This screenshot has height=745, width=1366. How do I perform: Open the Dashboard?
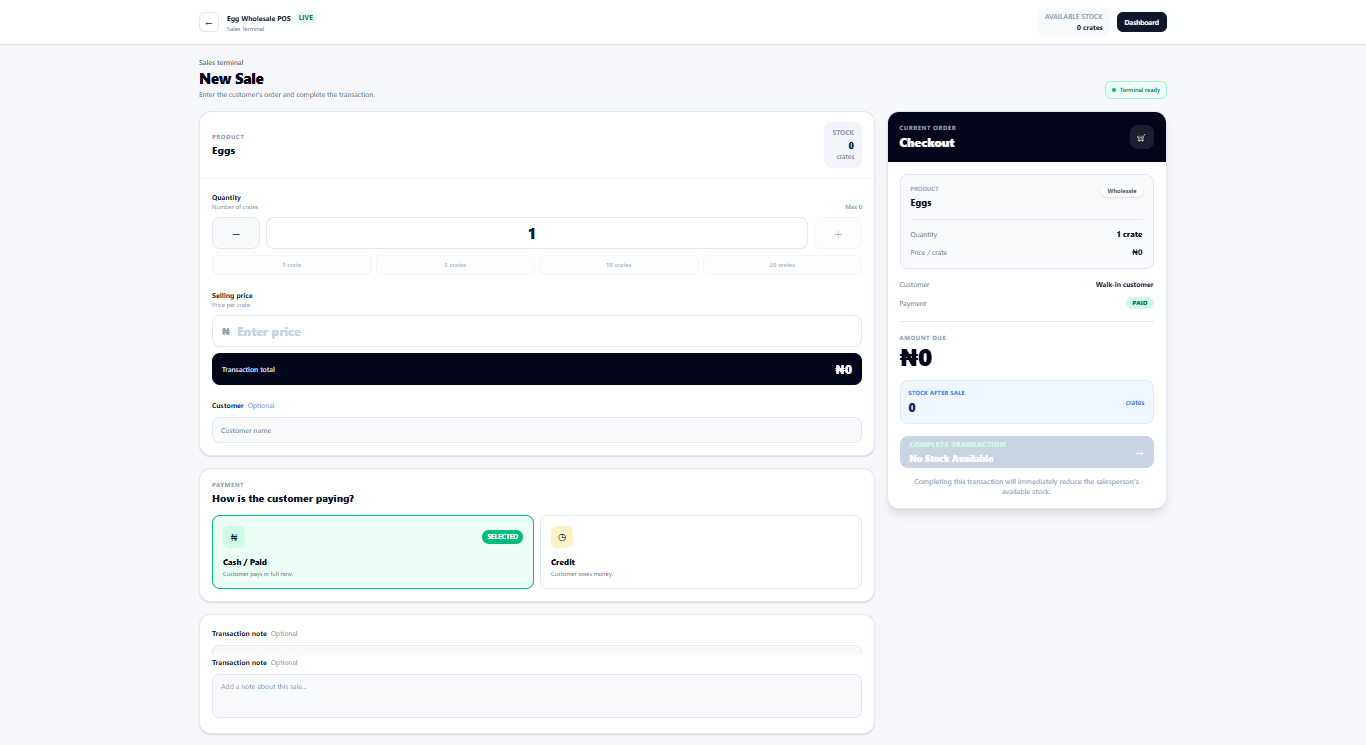(1141, 22)
